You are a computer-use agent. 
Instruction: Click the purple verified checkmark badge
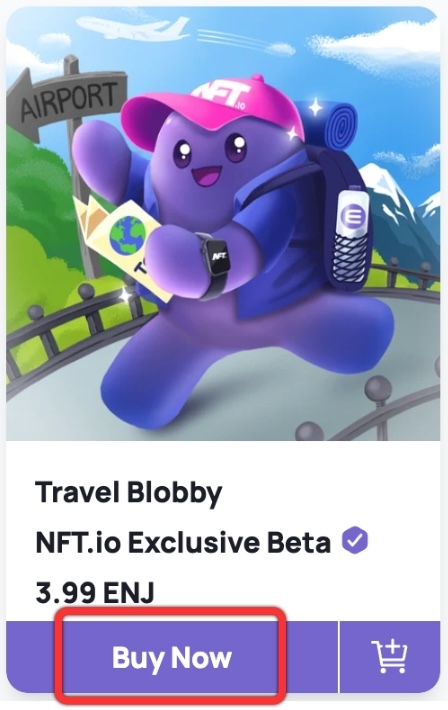(355, 541)
